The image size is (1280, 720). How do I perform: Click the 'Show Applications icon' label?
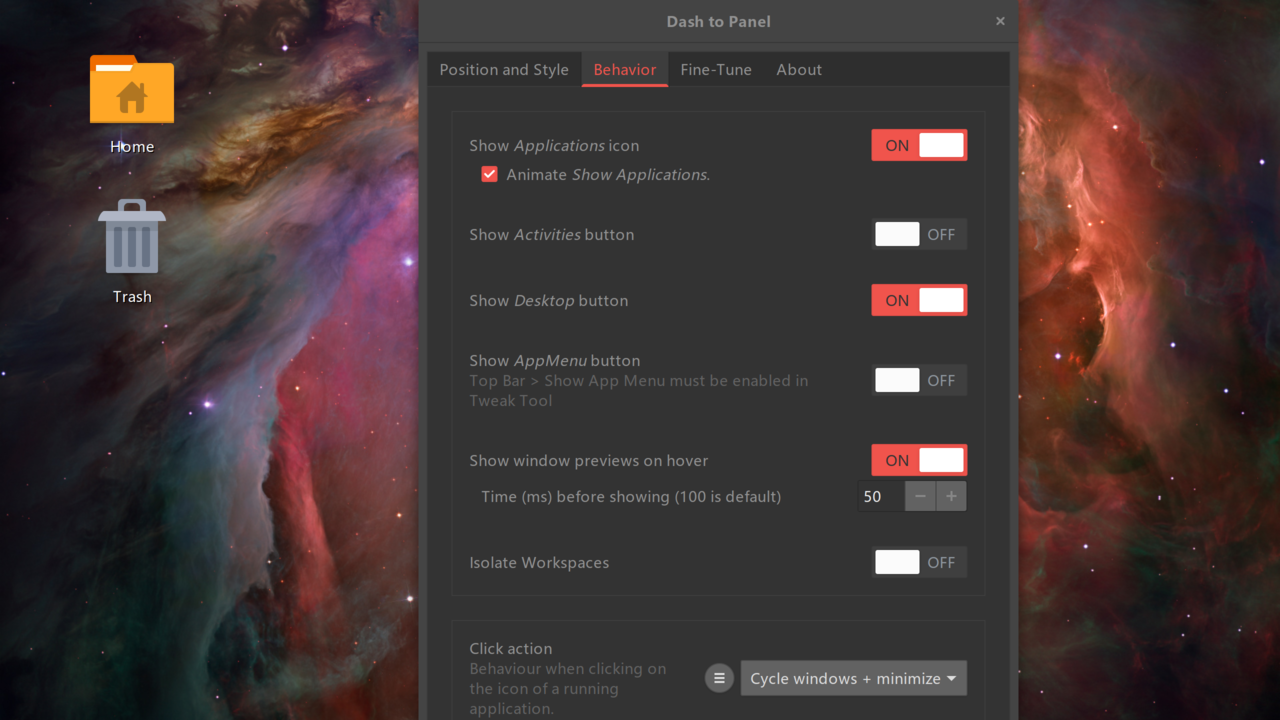click(554, 145)
